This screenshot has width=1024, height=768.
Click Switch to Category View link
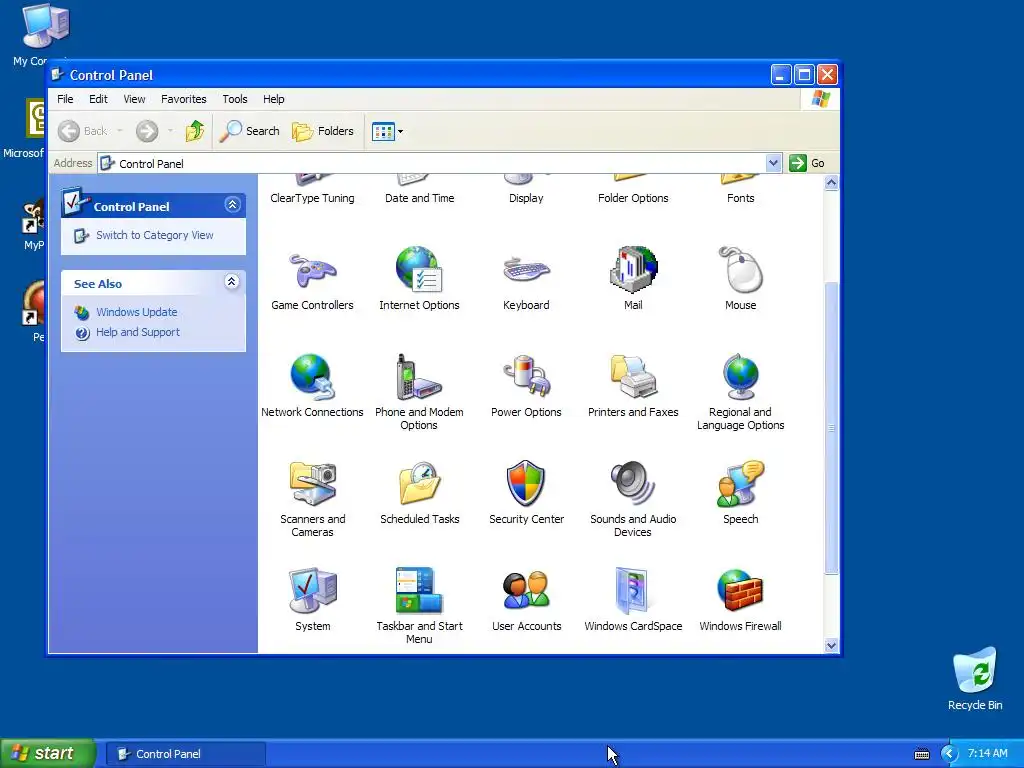coord(154,235)
